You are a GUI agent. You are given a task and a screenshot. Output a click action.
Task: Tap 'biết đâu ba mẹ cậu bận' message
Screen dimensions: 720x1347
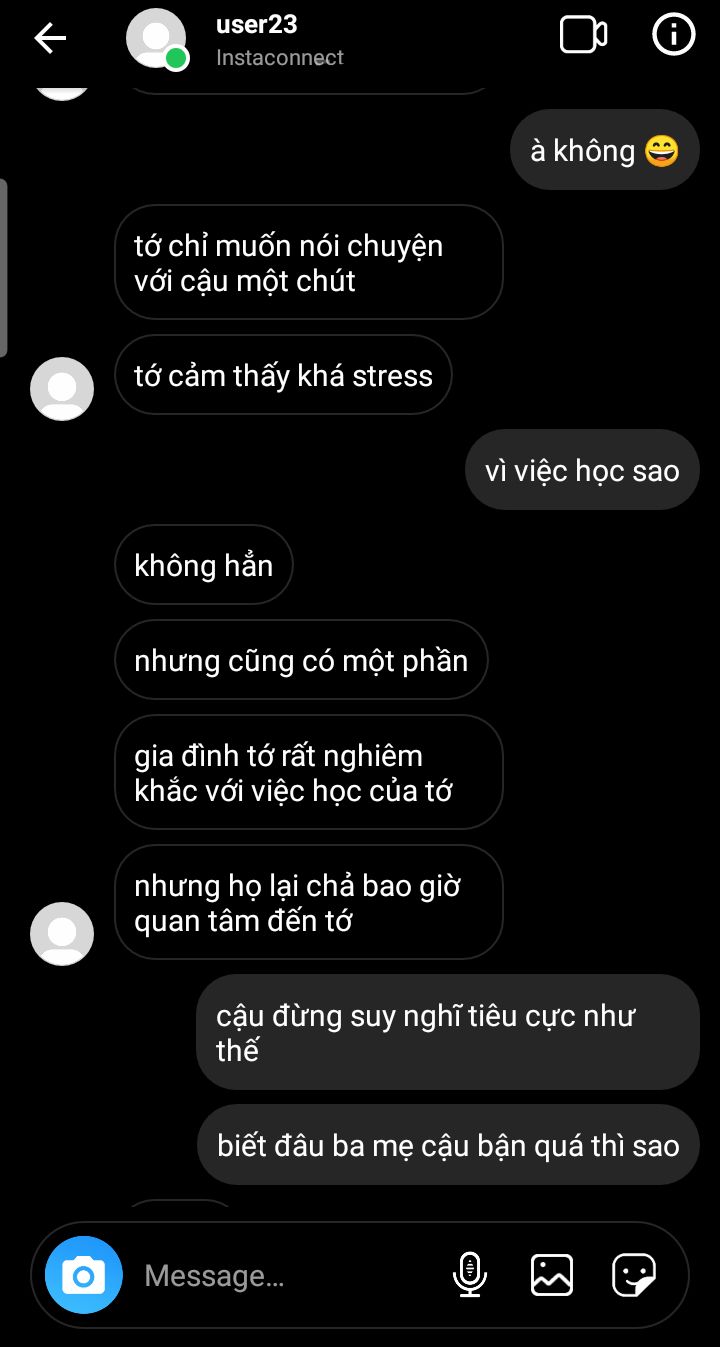click(x=448, y=1145)
